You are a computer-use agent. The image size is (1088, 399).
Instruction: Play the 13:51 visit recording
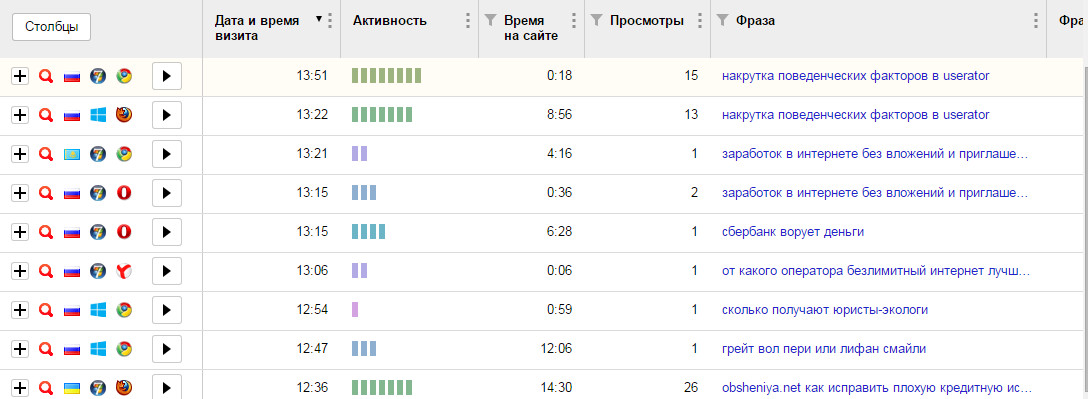167,76
